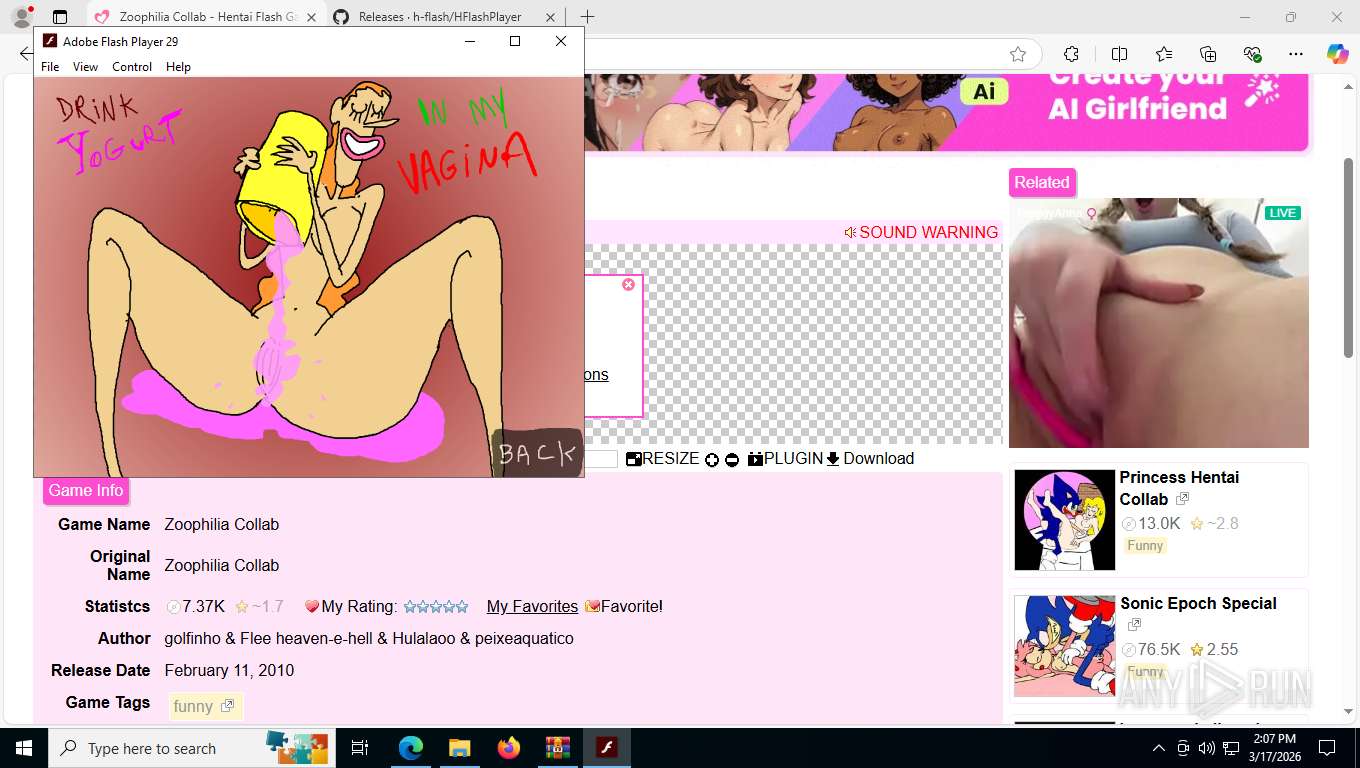1360x768 pixels.
Task: Open the Browser essentials icon
Action: 1252,54
